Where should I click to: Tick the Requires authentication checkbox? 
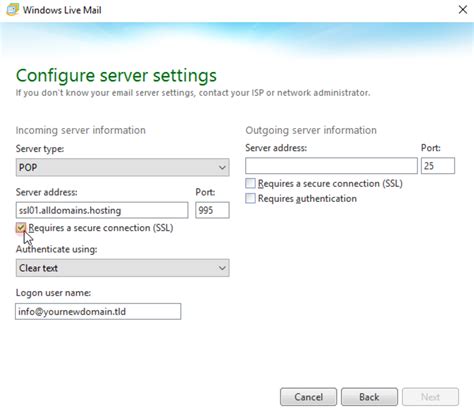pos(250,198)
